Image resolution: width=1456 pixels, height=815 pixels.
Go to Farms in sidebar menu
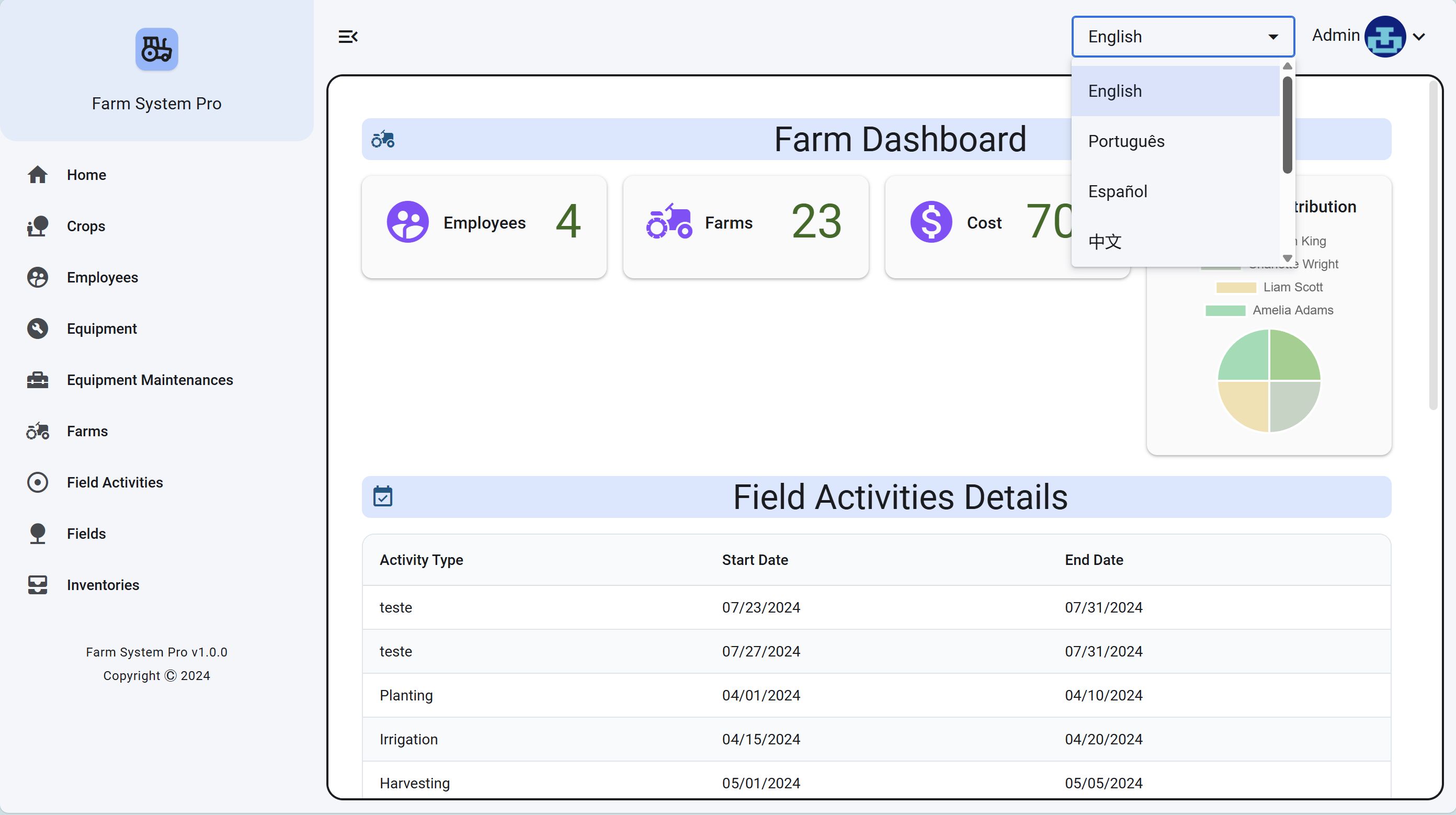87,431
